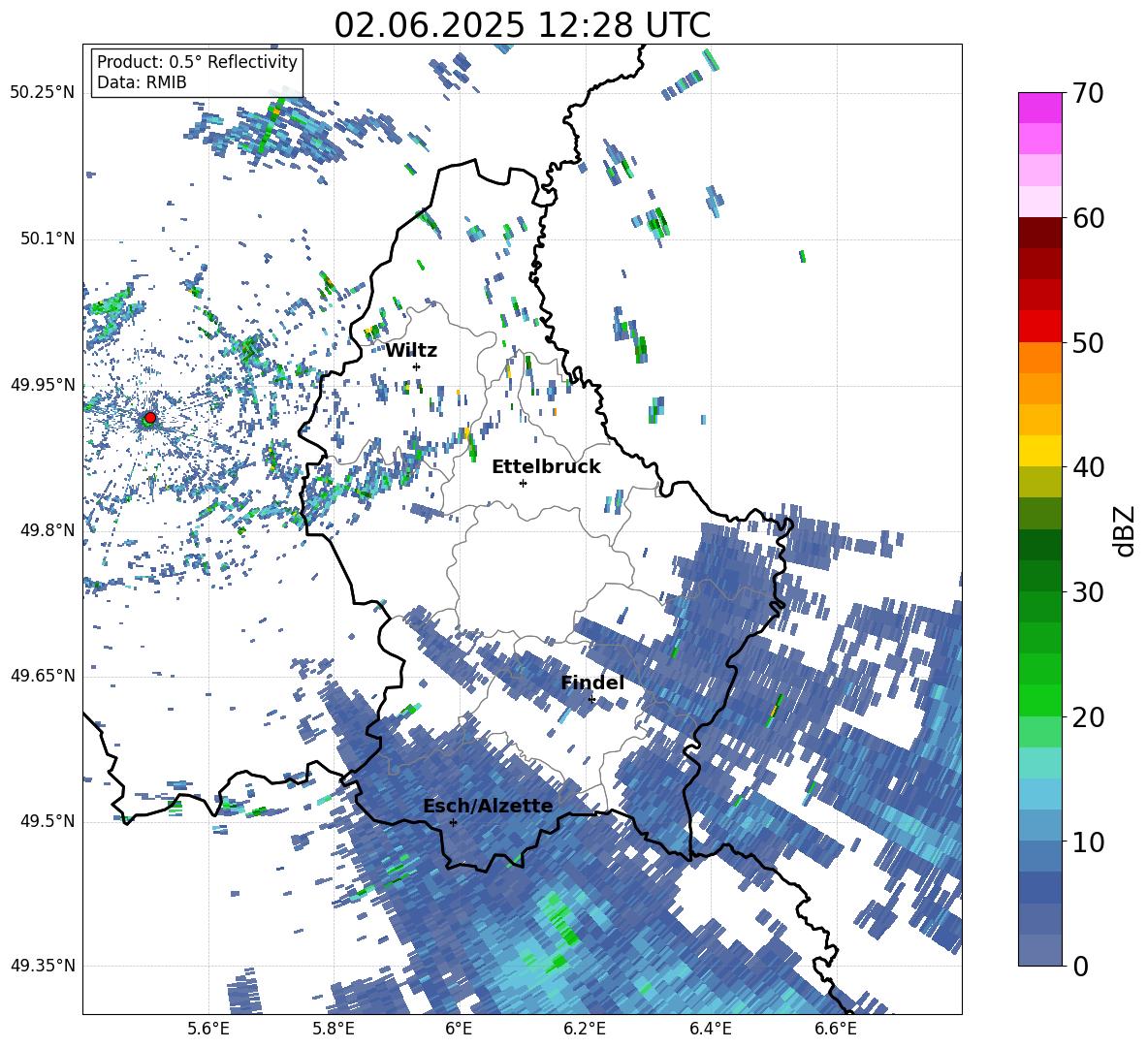Pick the yellow swatch just above 40 dBZ
This screenshot has width=1148, height=1048.
[1039, 451]
